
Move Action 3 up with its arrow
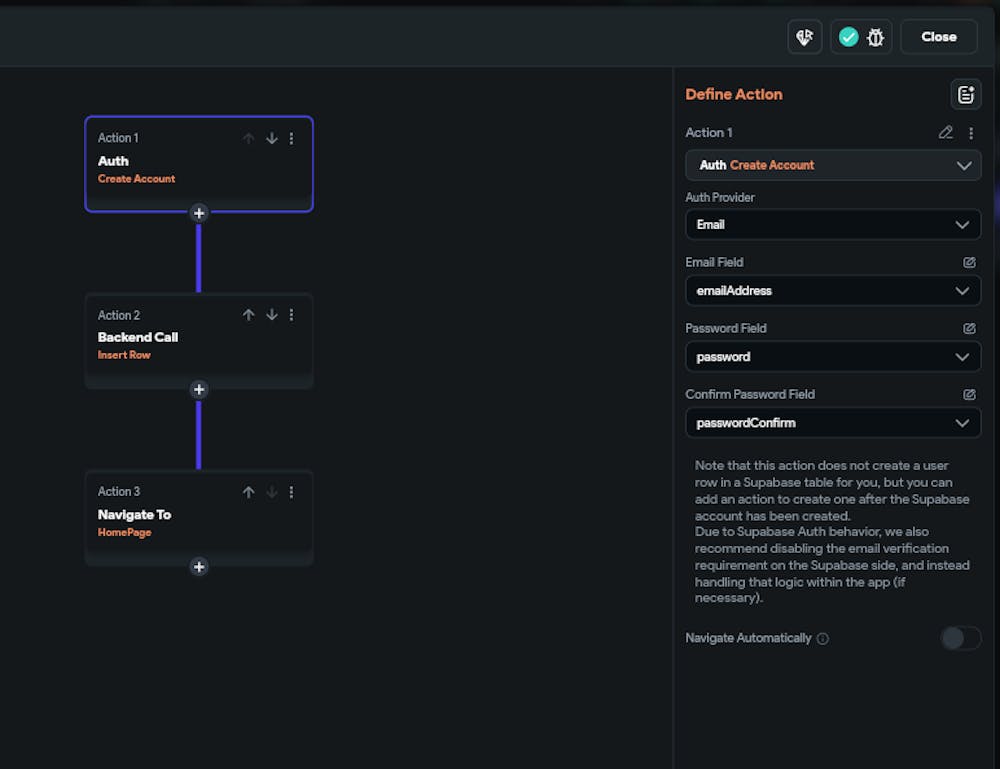pos(249,492)
